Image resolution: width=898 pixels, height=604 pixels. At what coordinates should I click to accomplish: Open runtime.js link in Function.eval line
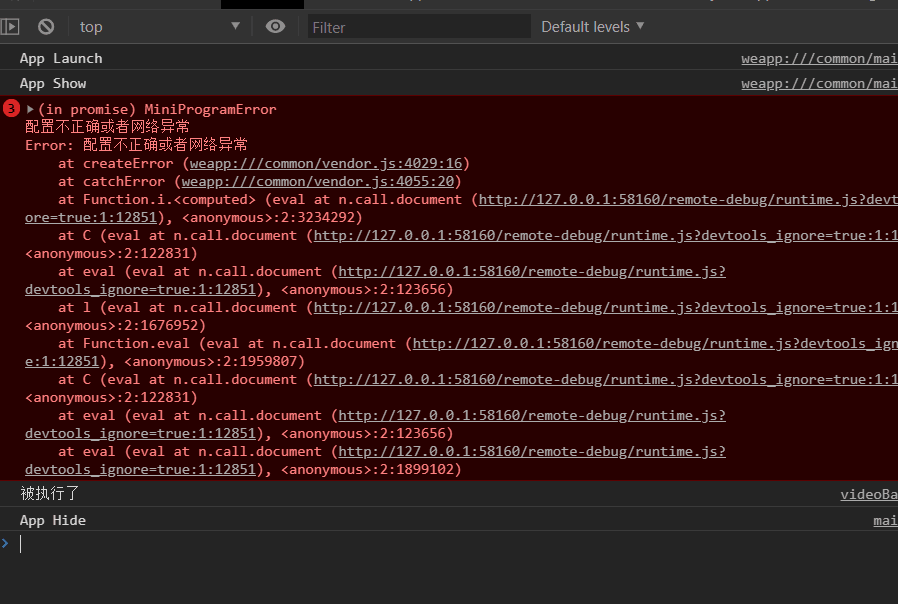[655, 344]
